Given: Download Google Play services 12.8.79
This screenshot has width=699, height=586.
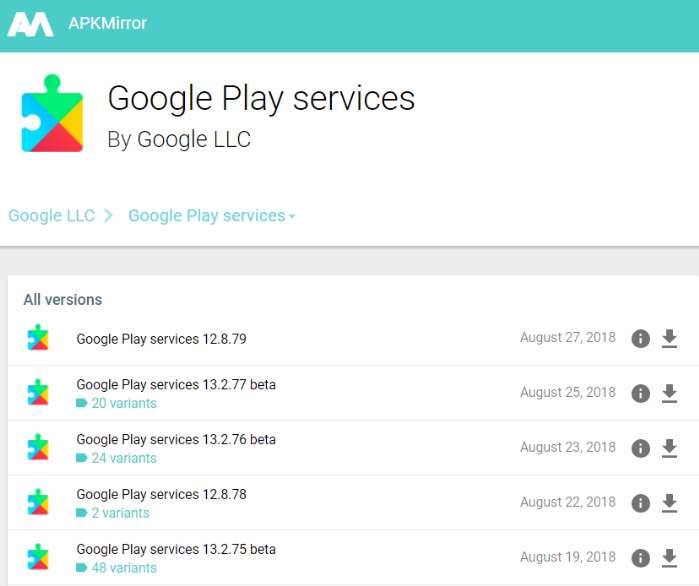Looking at the screenshot, I should point(670,339).
